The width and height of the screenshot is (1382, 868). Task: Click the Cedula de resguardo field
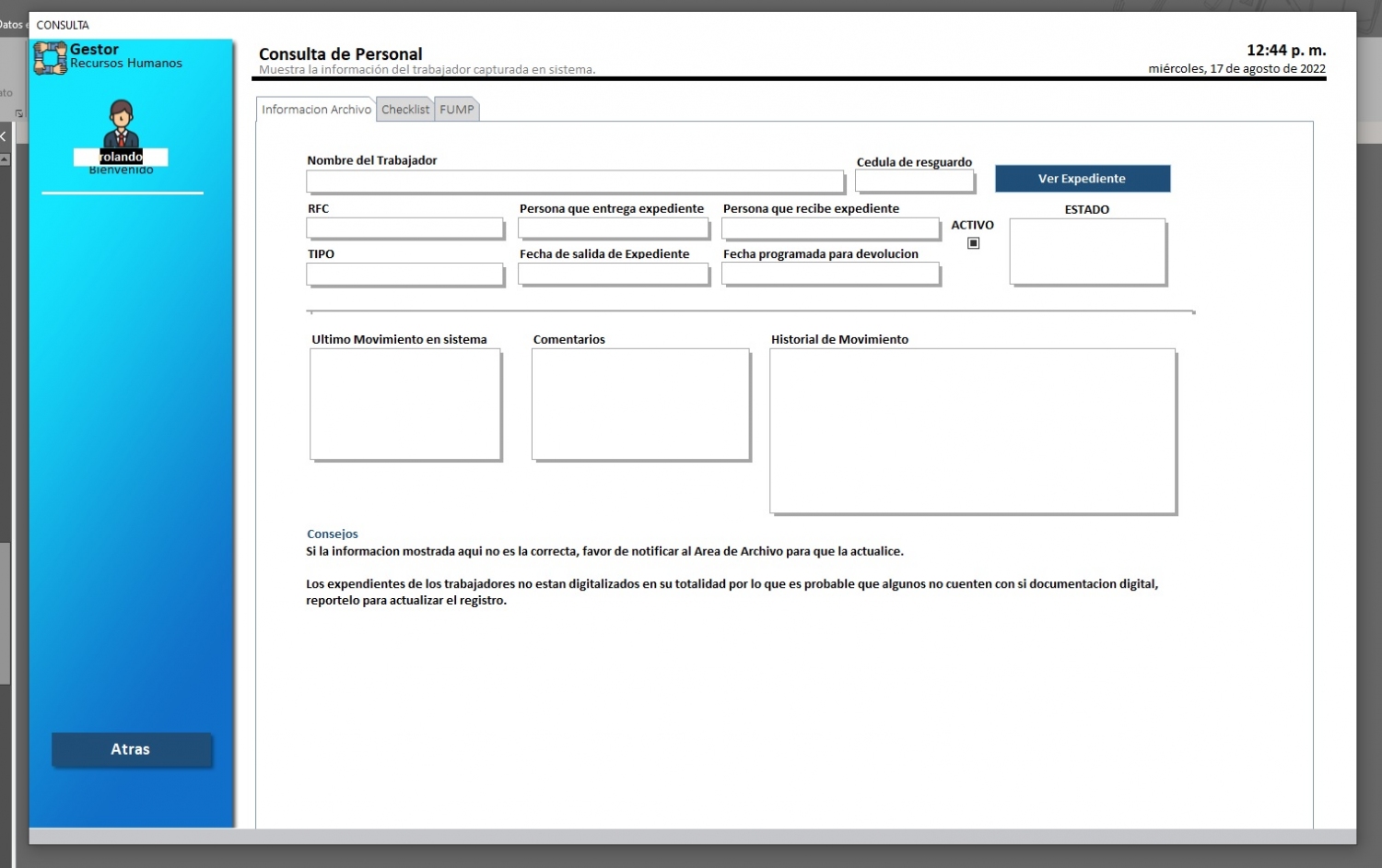(x=914, y=181)
